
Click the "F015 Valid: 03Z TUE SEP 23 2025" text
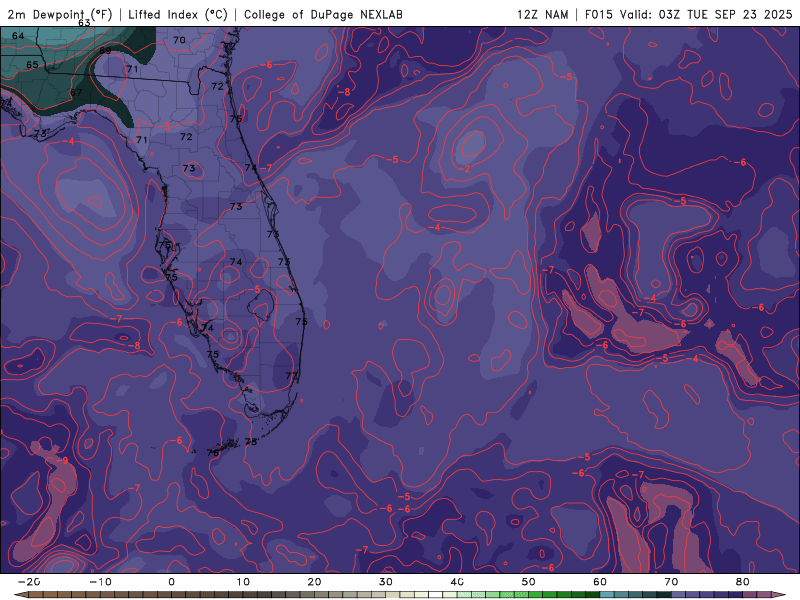pos(688,14)
